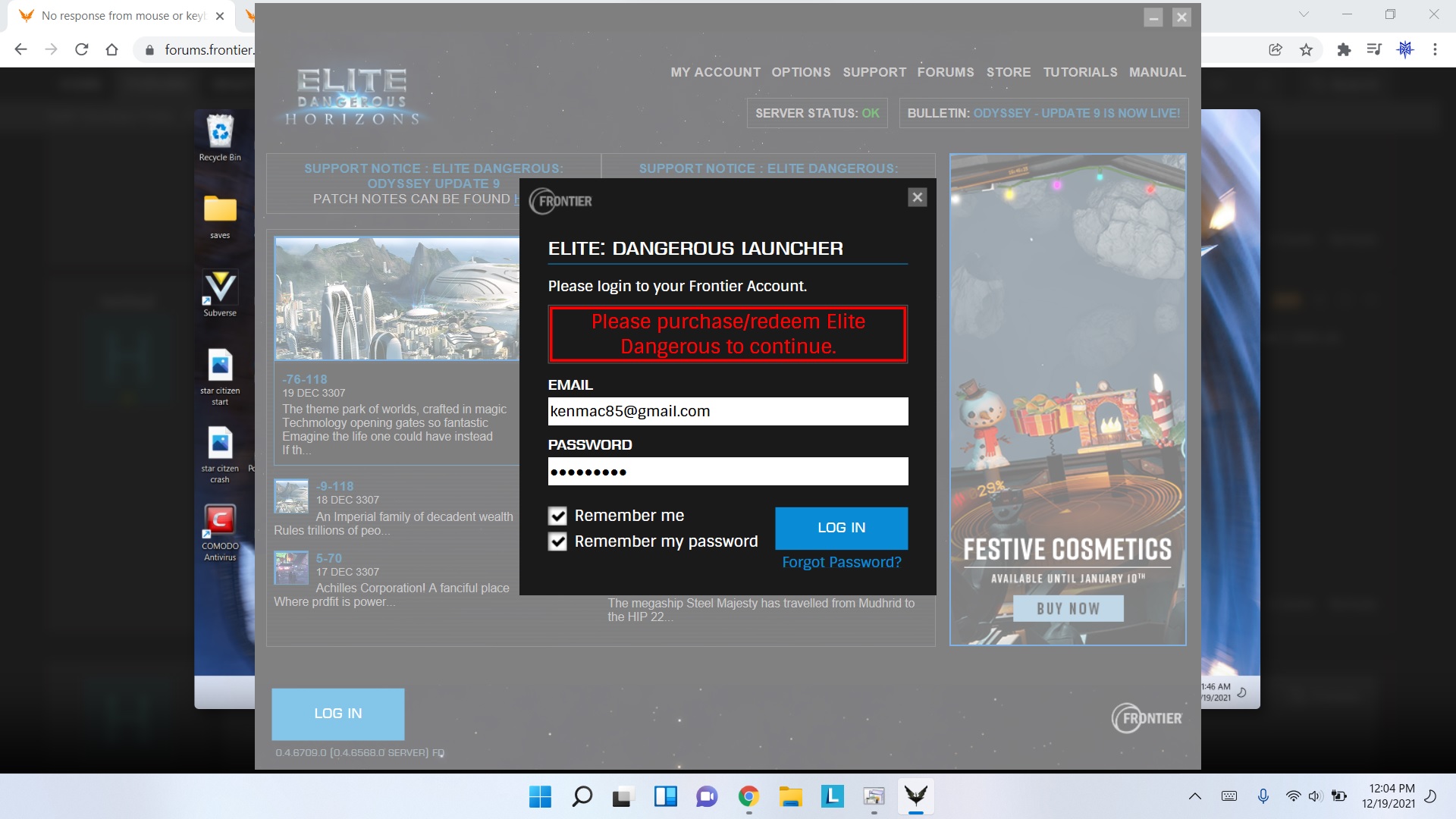
Task: Focus the PASSWORD input field
Action: pyautogui.click(x=728, y=471)
